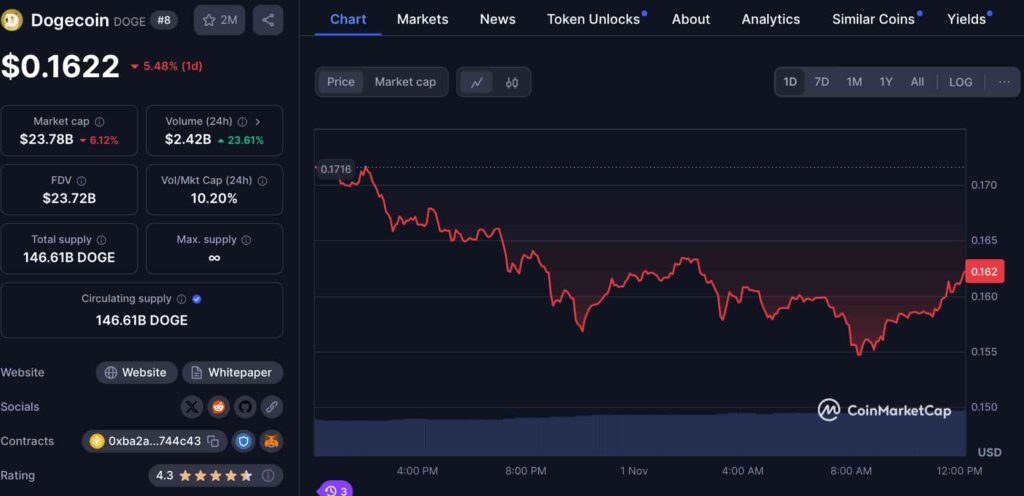Click the shield icon beside contract
The width and height of the screenshot is (1024, 496).
point(244,441)
